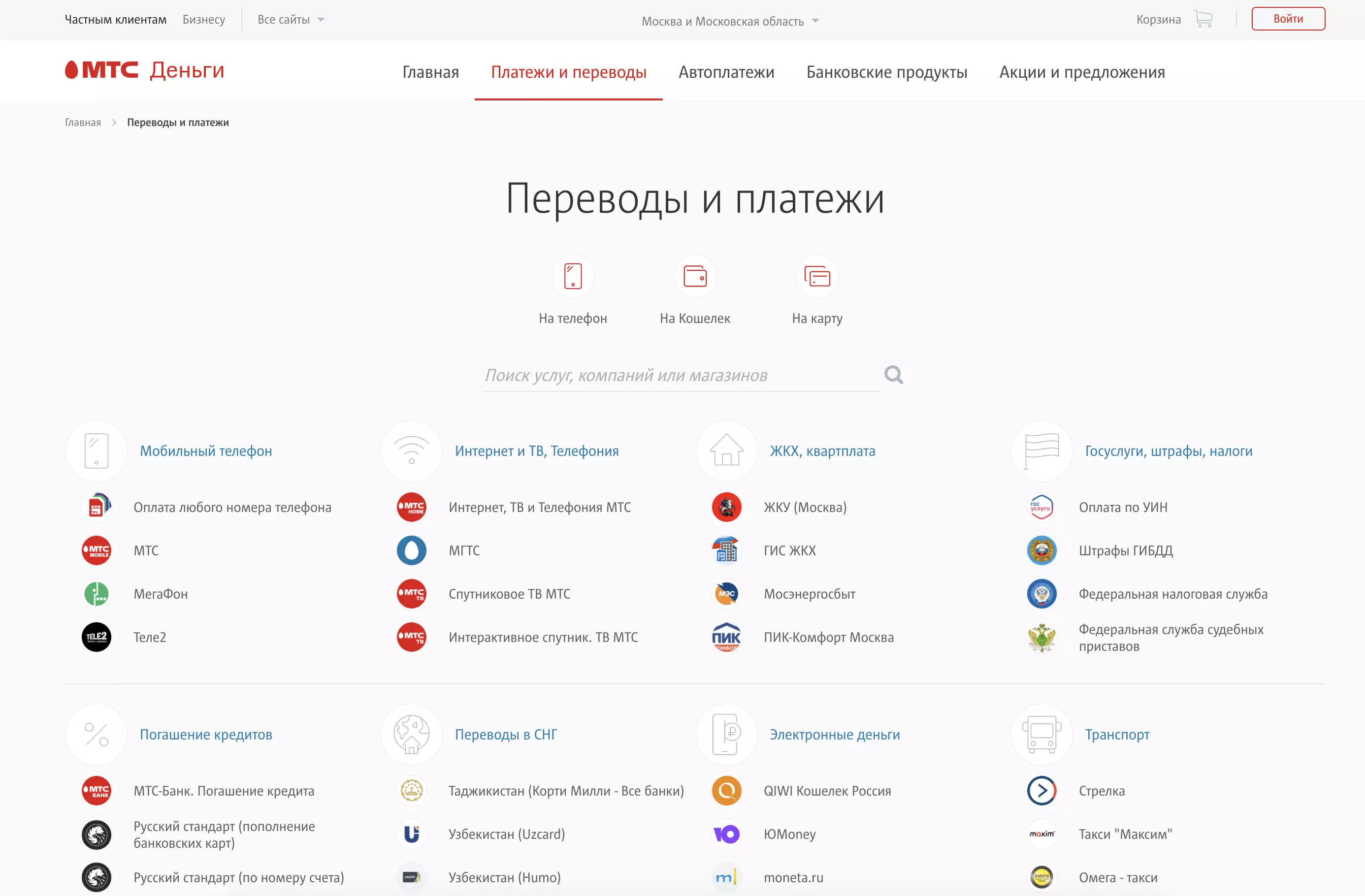Click the ЮMoney purple logo icon
The image size is (1365, 896).
(727, 834)
